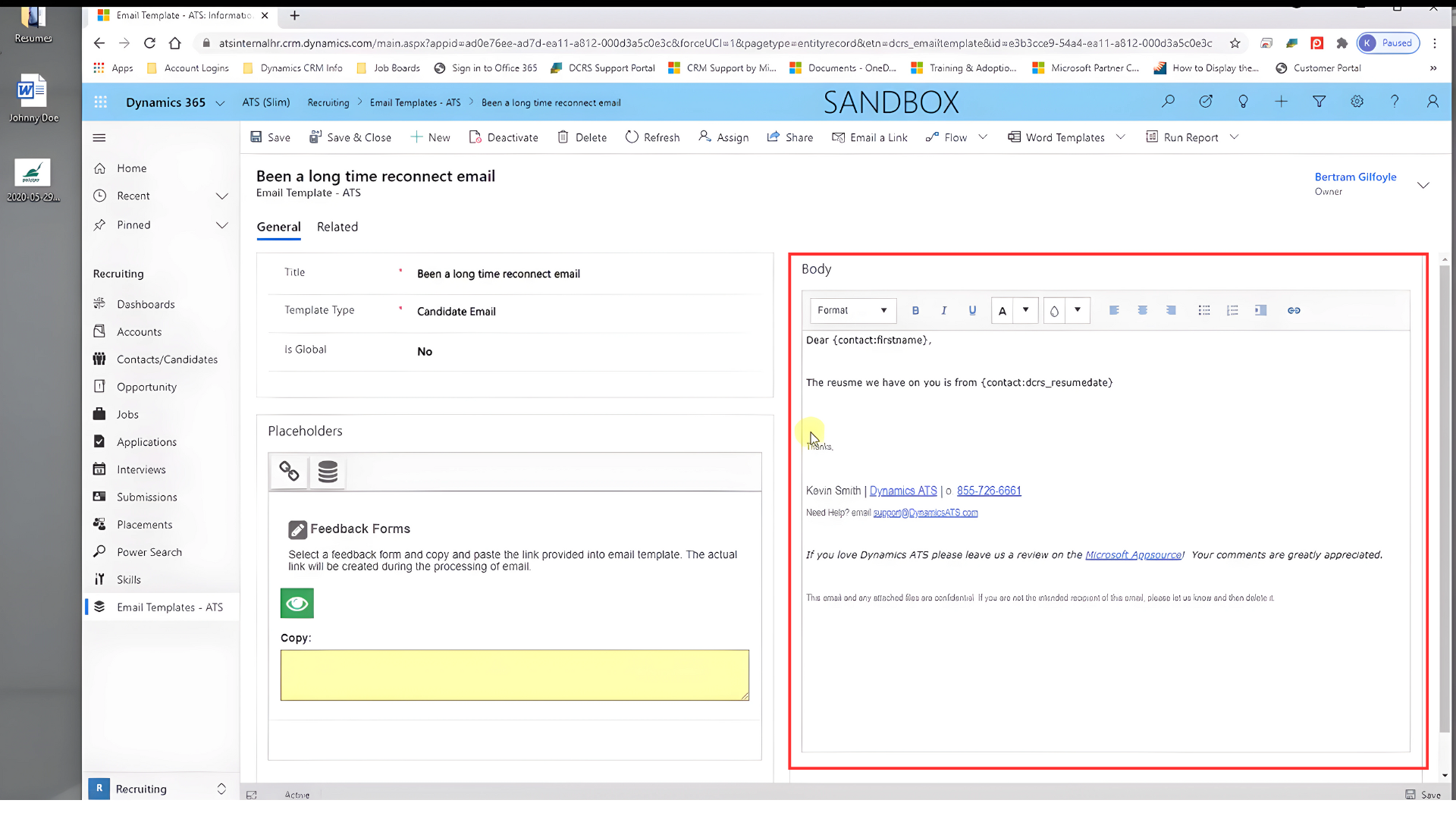Open the Dynamics ATS link in signature

pyautogui.click(x=903, y=491)
